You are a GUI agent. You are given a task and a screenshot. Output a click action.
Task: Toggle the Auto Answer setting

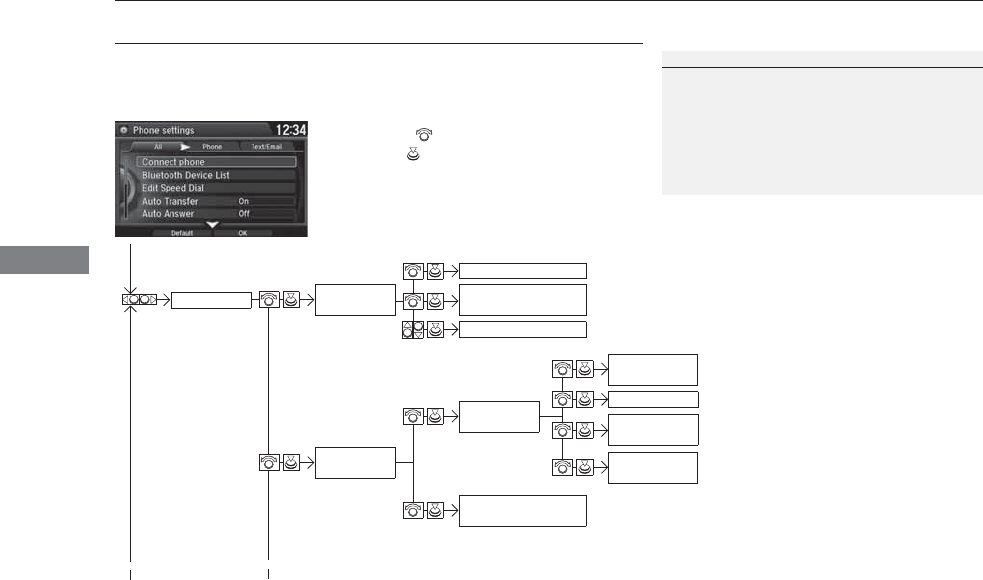(216, 214)
